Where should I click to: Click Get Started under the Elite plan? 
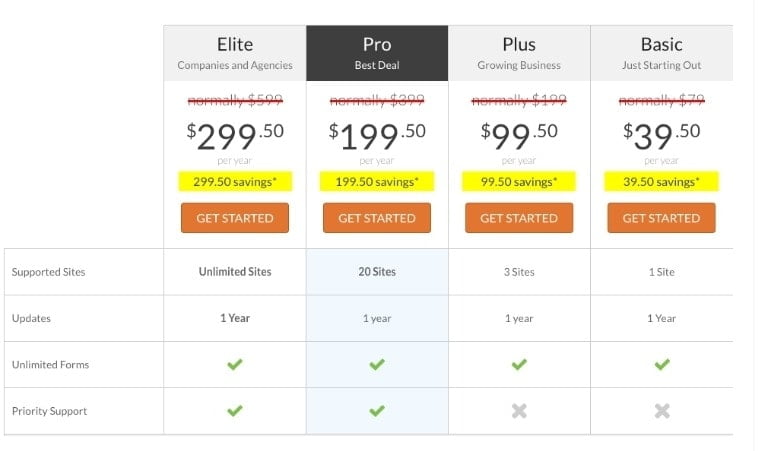(235, 218)
